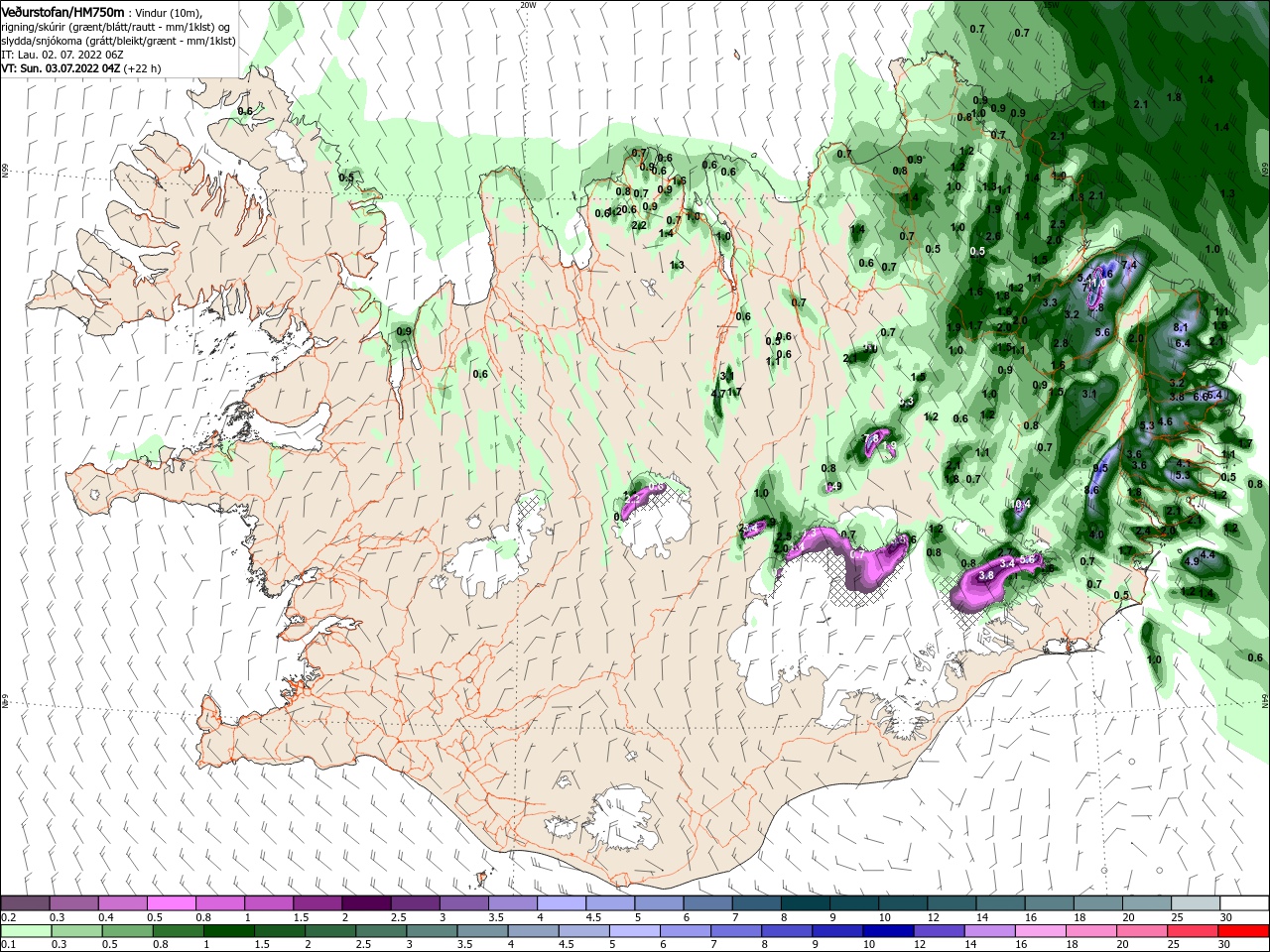Click the precipitation value 2.4 on the map
Screen dimensions: 1270x952
1143,531
